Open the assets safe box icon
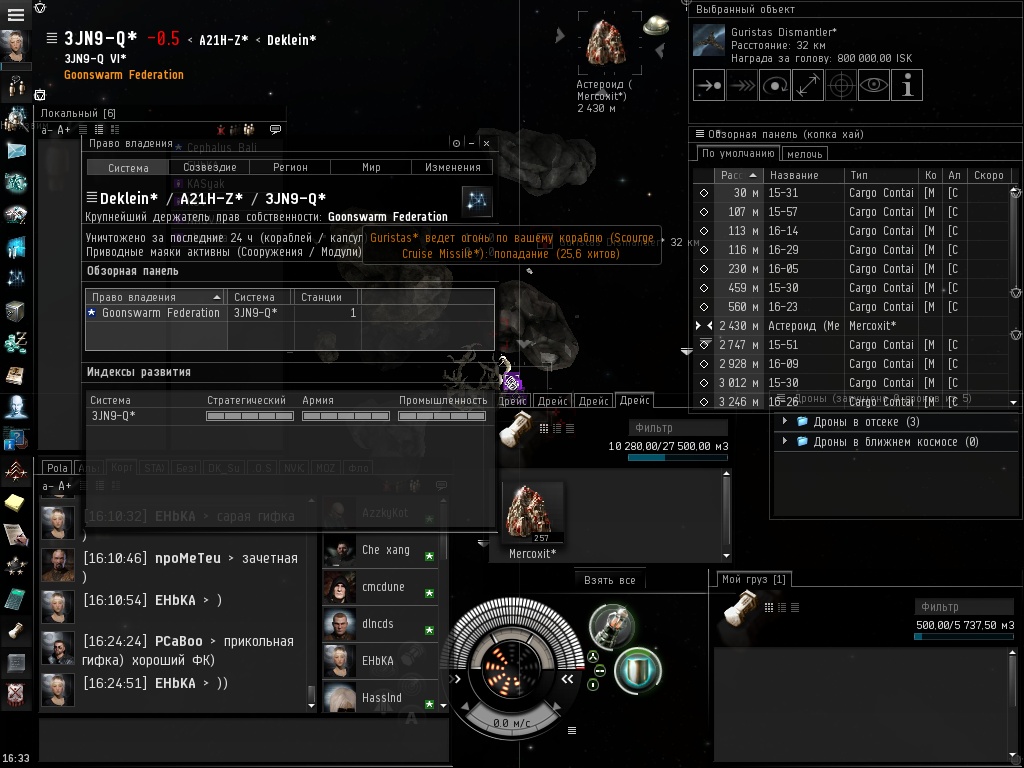This screenshot has width=1024, height=768. (x=15, y=311)
